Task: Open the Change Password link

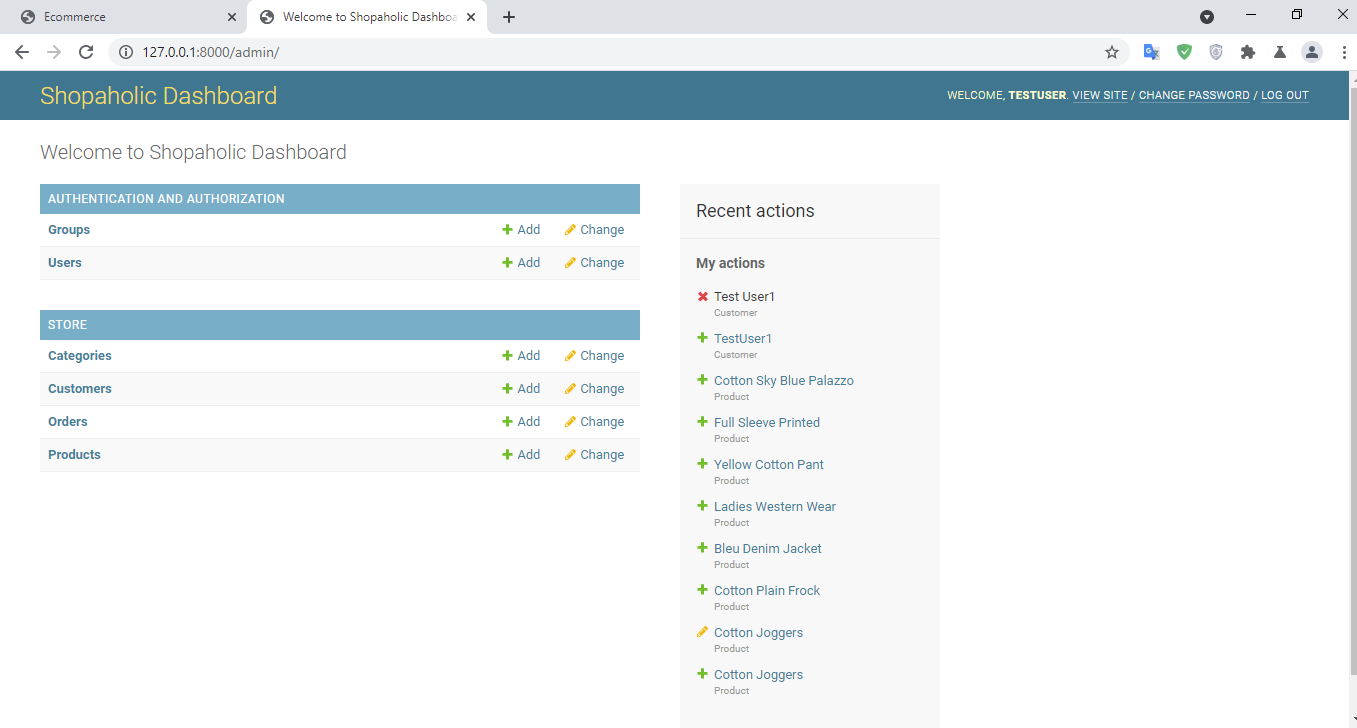Action: coord(1194,95)
